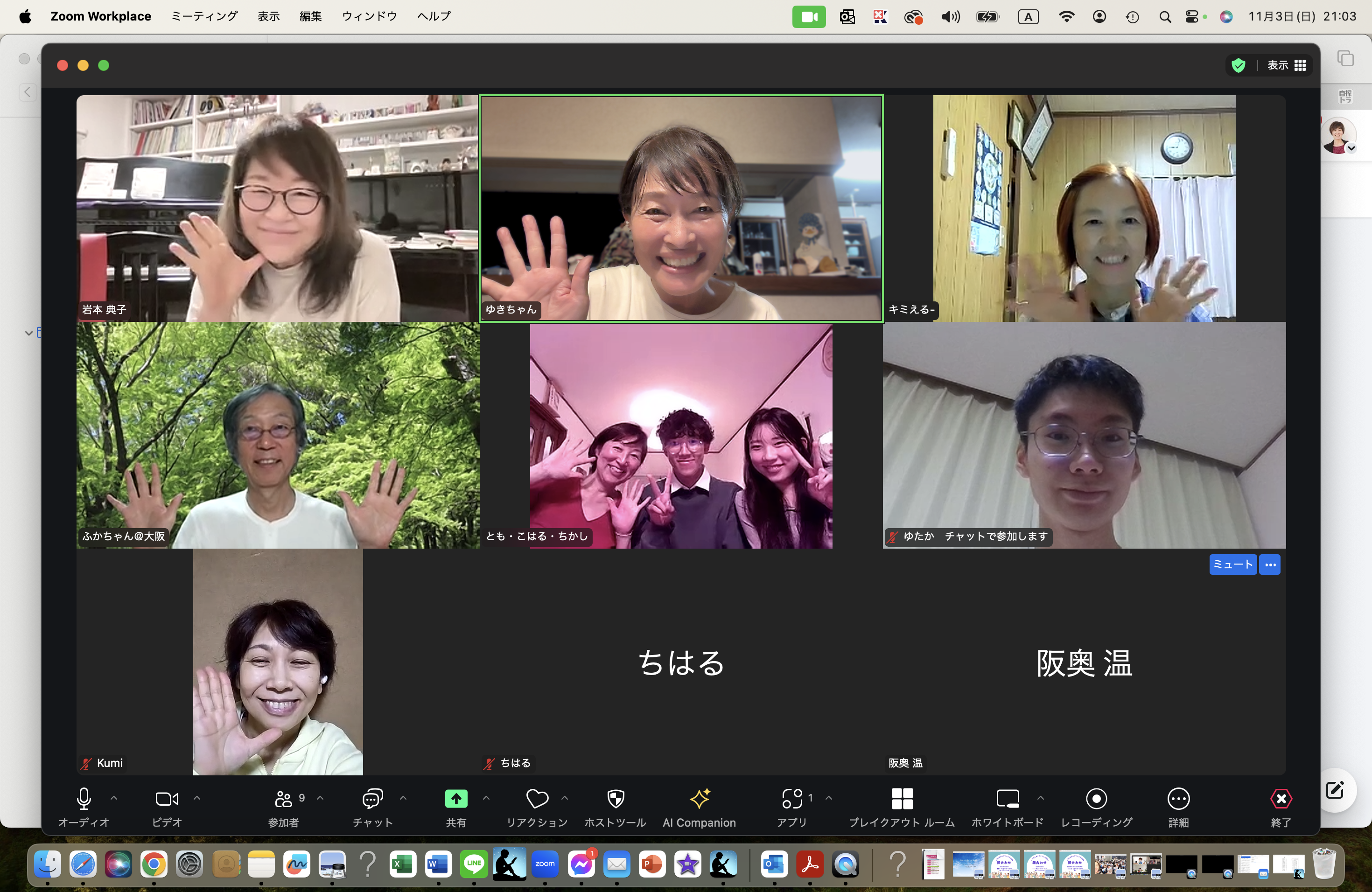Click the blue ミュート button
Viewport: 1372px width, 892px height.
(x=1232, y=564)
